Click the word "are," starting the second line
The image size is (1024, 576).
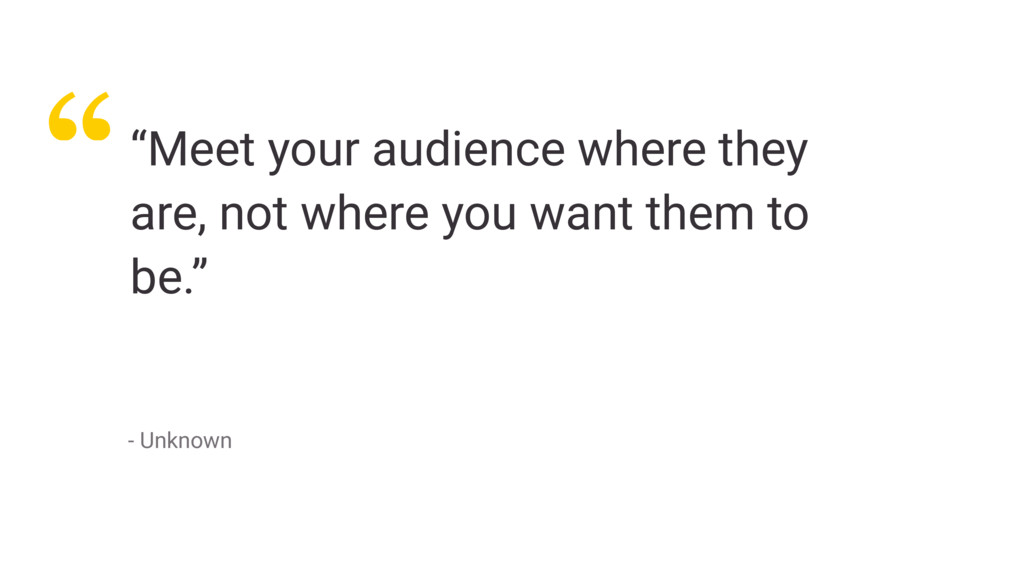coord(168,216)
